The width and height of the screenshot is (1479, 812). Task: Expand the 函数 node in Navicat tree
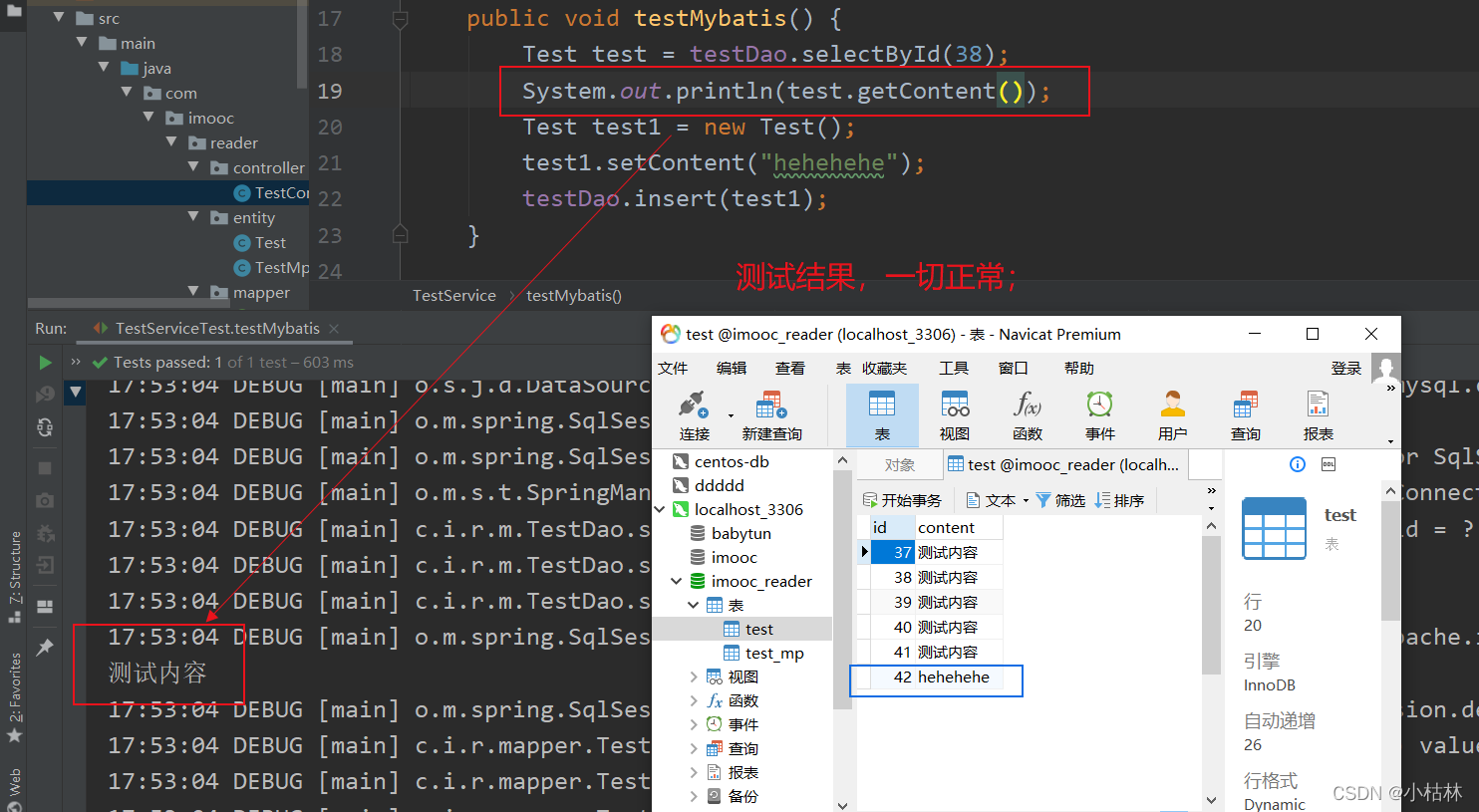(x=694, y=700)
